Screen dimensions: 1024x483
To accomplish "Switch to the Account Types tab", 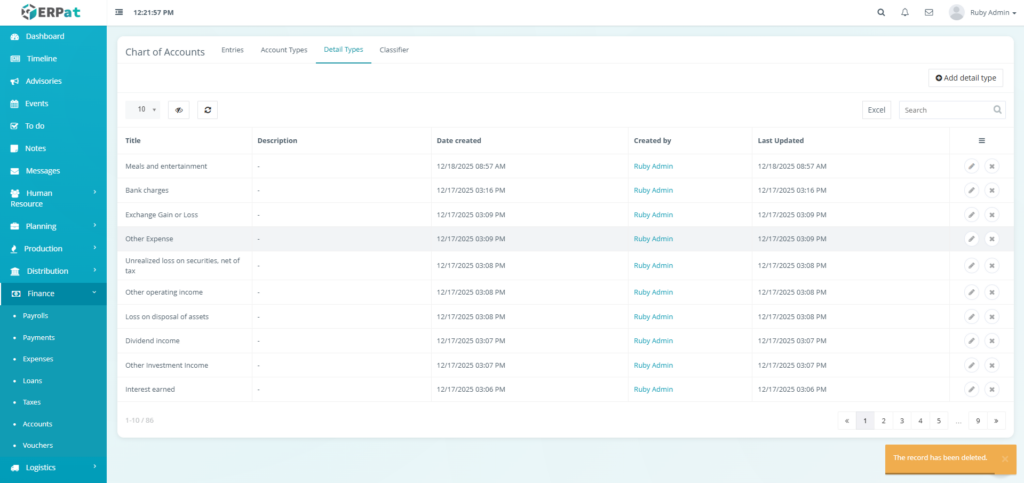I will (283, 50).
